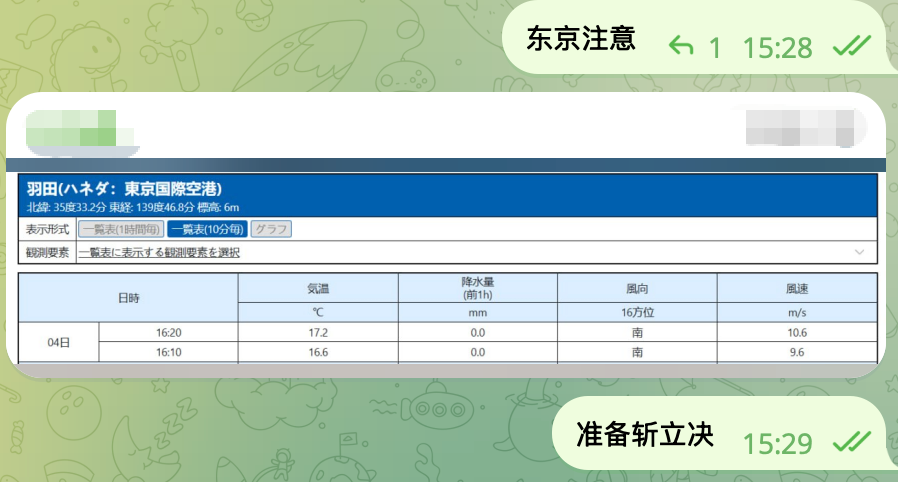Click the 9.6 wind speed value
The height and width of the screenshot is (482, 898).
tap(797, 352)
